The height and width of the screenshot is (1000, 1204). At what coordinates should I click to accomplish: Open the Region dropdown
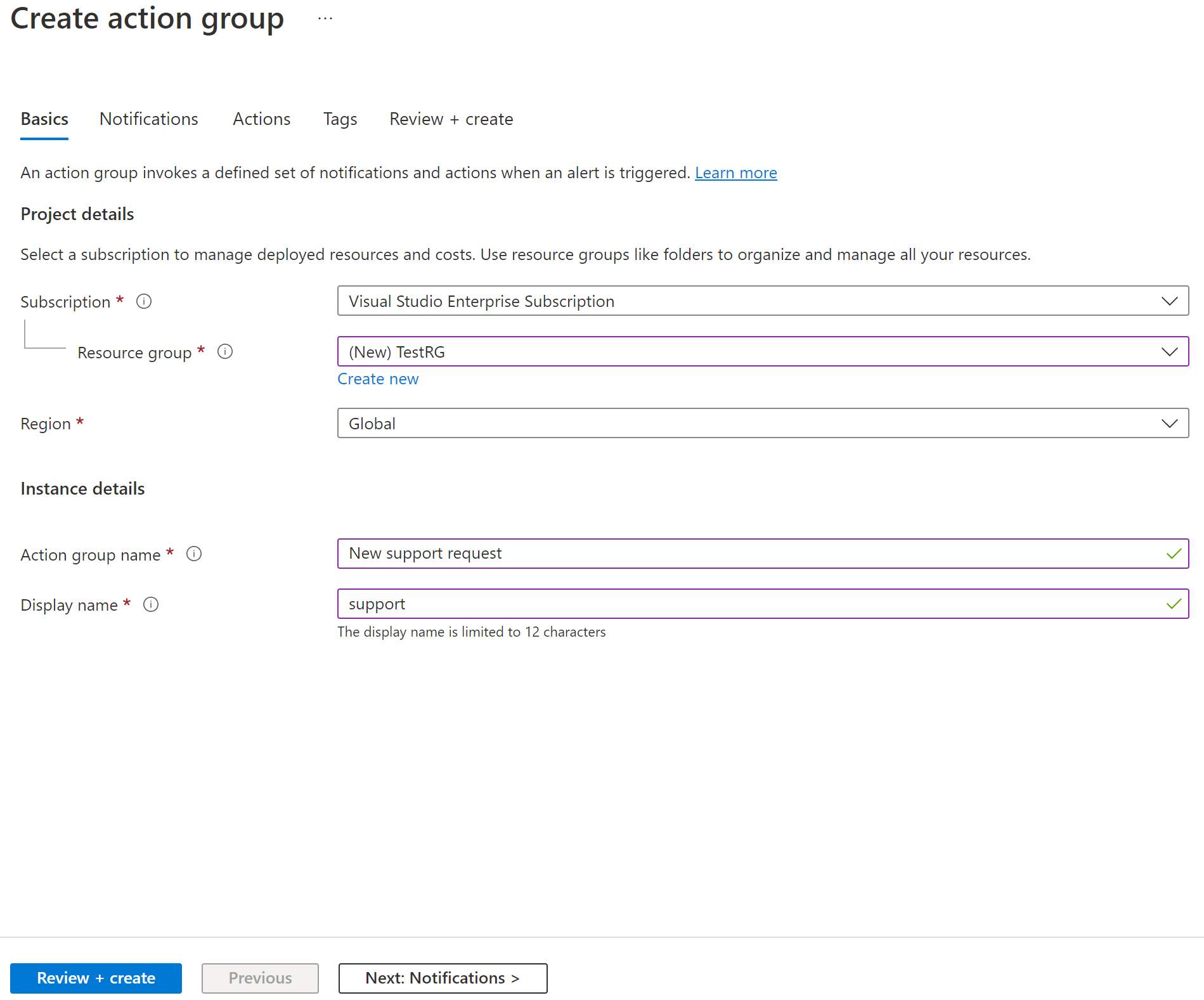pyautogui.click(x=1168, y=423)
